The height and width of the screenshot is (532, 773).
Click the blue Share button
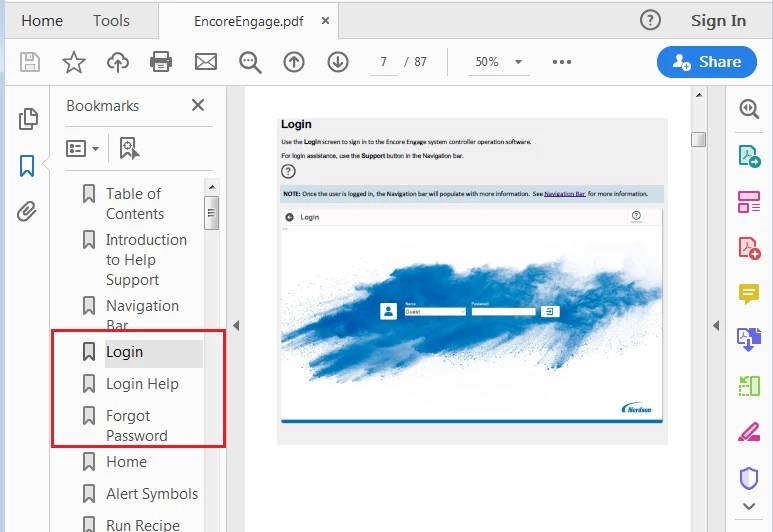706,62
